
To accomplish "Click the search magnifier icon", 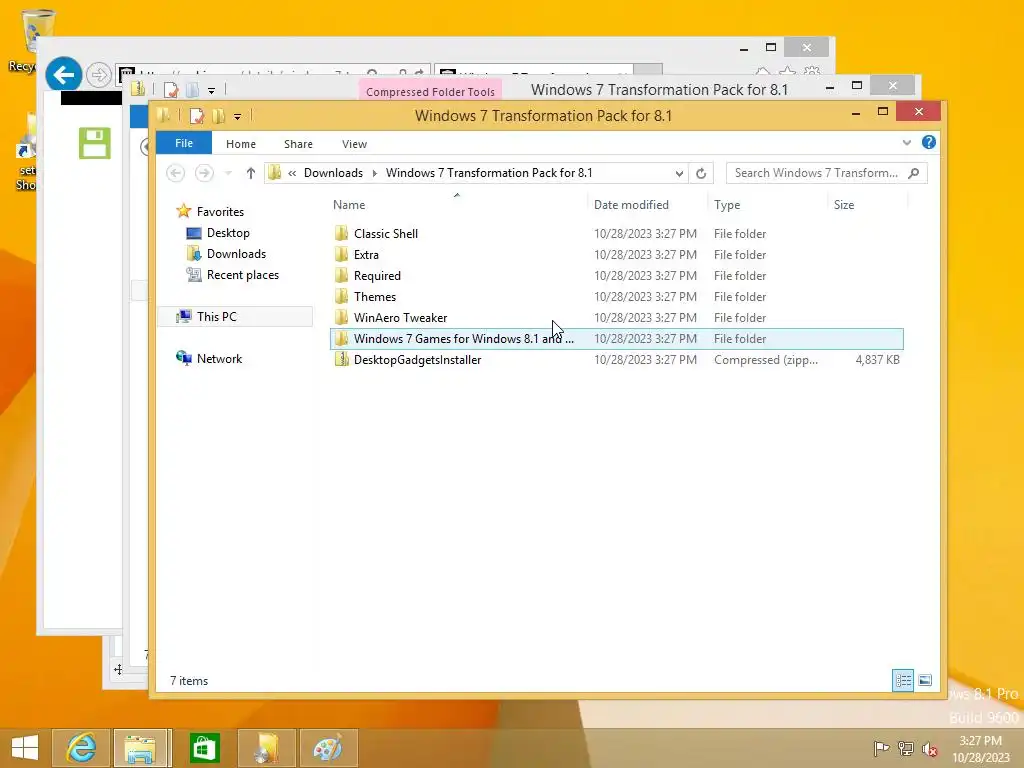I will pyautogui.click(x=914, y=173).
